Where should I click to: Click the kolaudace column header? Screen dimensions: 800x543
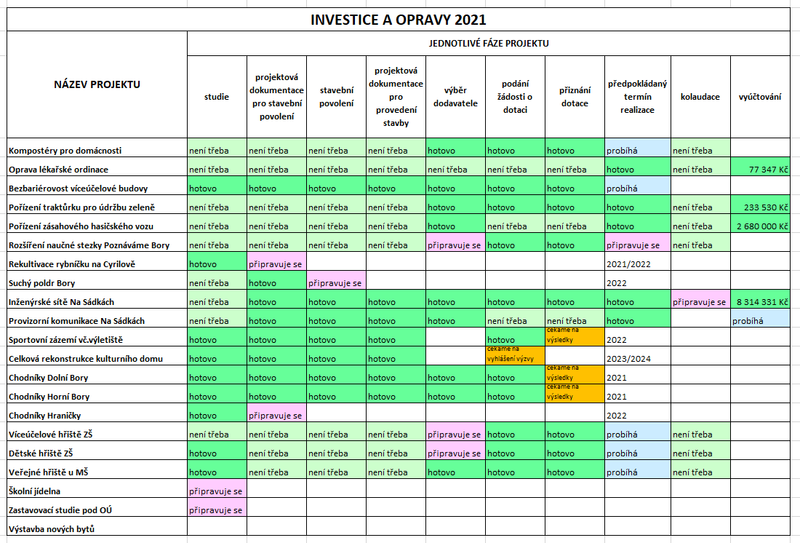click(701, 97)
